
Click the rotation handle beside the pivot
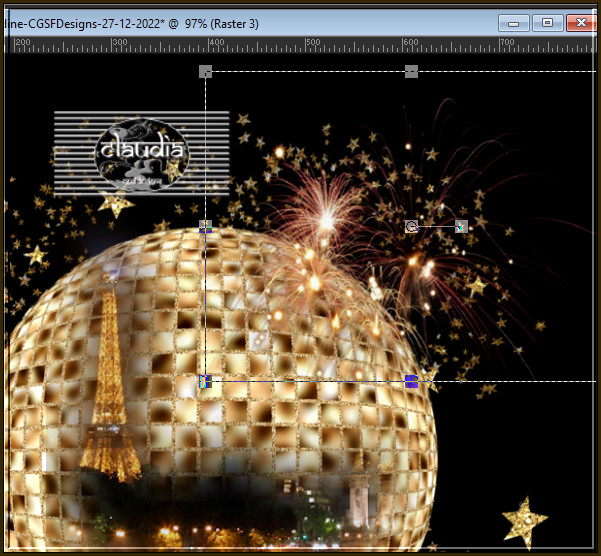[x=461, y=226]
